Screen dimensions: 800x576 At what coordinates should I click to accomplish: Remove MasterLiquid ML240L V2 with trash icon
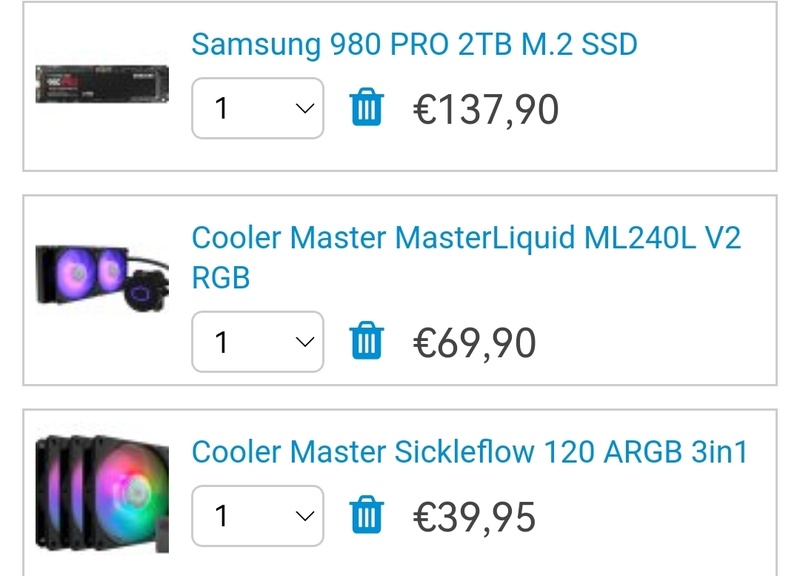367,342
